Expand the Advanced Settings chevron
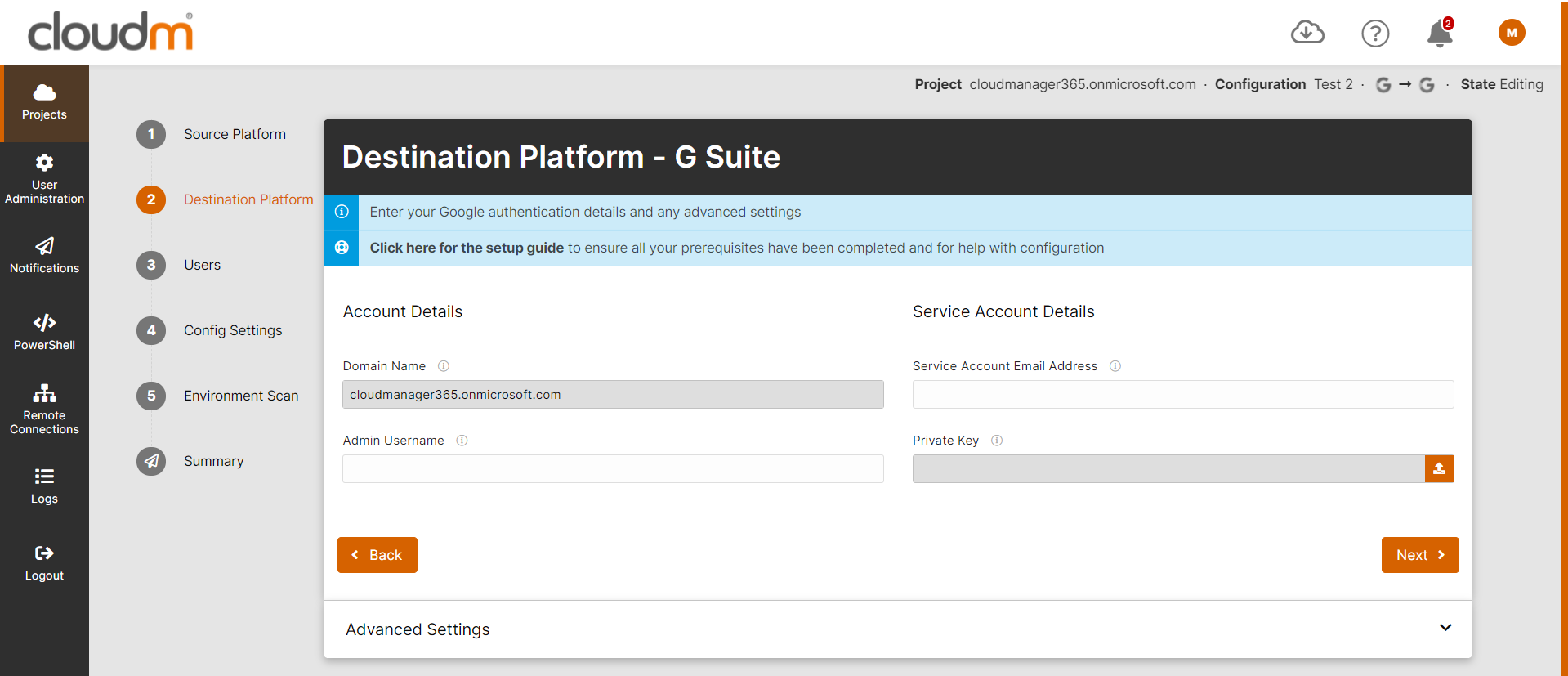Screen dimensions: 1568x676 (x=1445, y=628)
